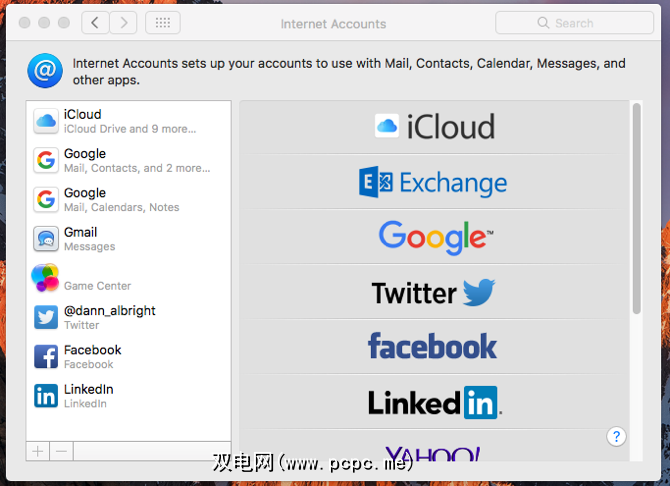This screenshot has width=670, height=486.
Task: Select the LinkedIn account name in sidebar
Action: 88,389
